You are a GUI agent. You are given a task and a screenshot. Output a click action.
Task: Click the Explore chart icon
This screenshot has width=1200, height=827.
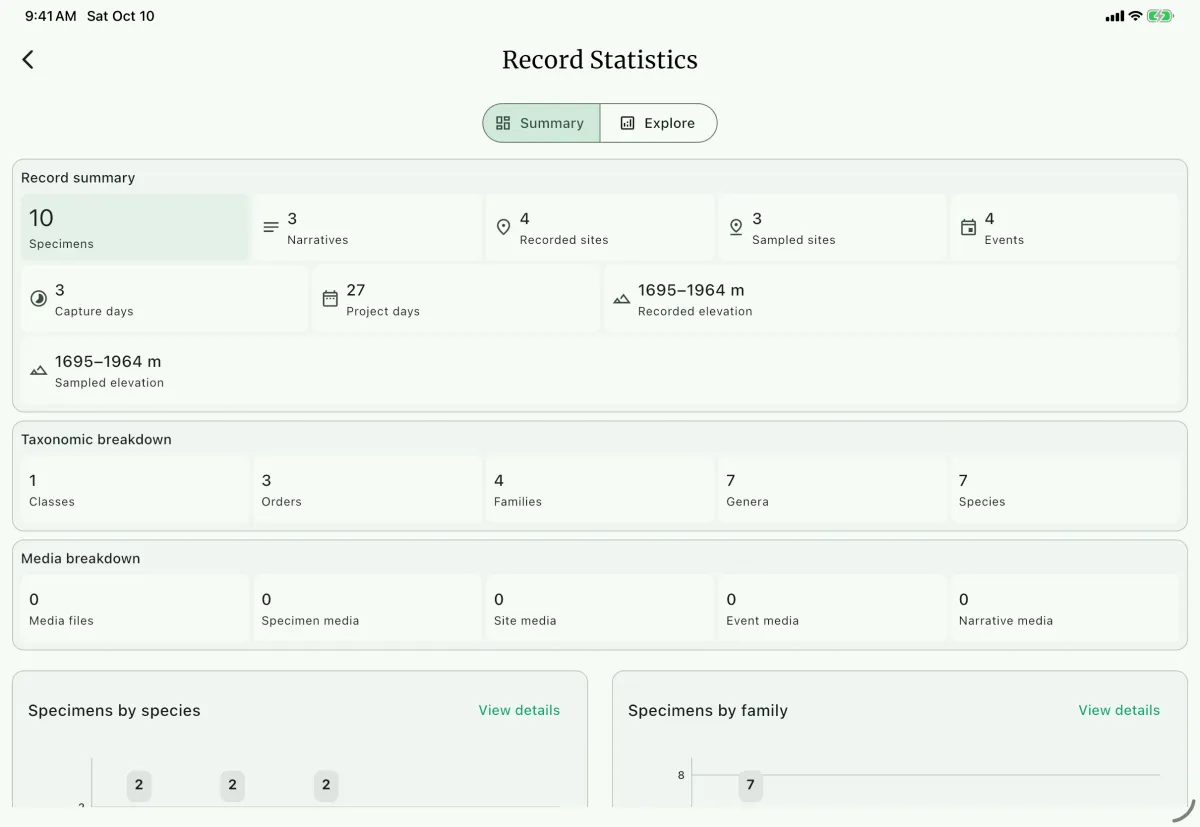628,123
